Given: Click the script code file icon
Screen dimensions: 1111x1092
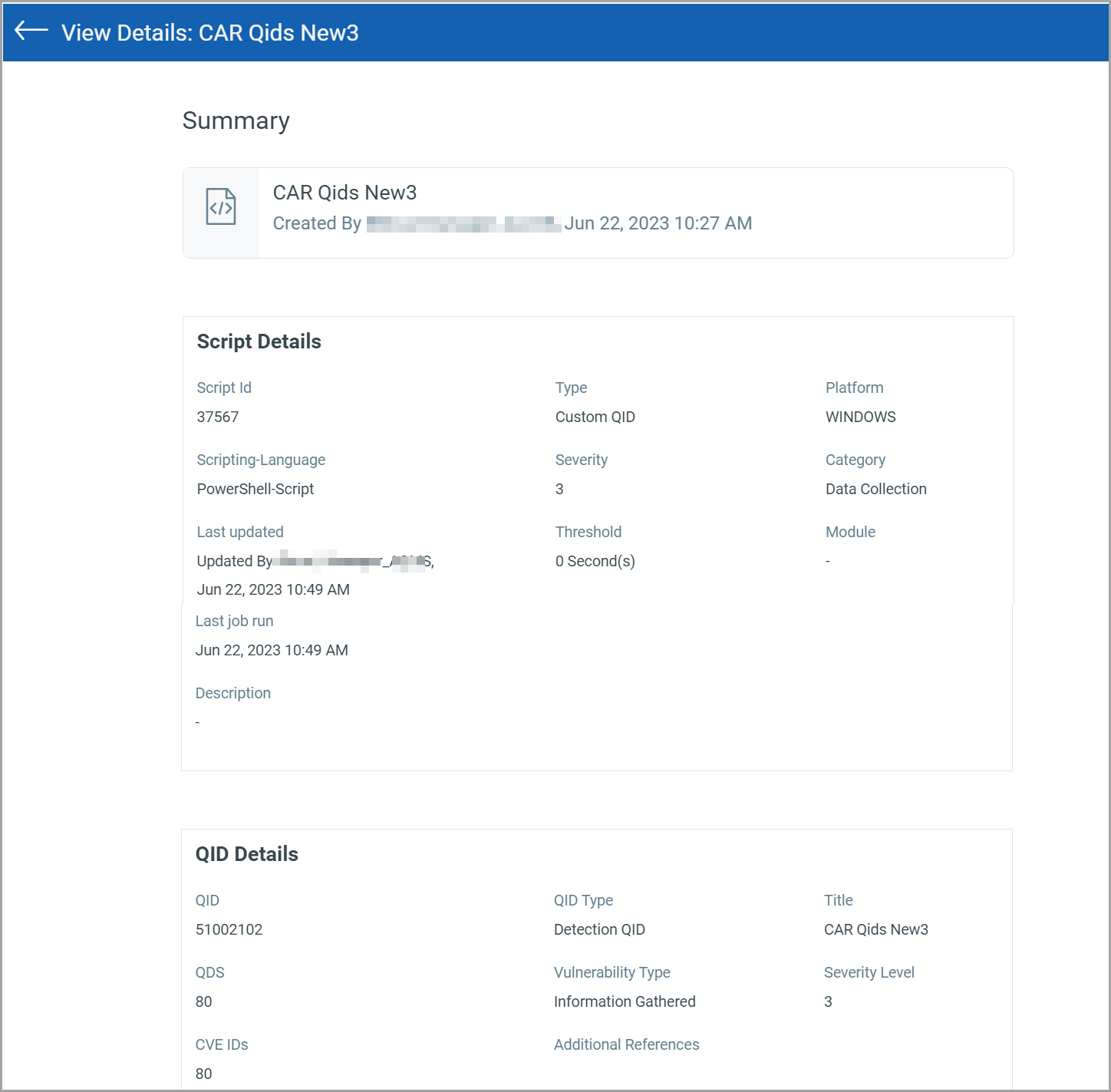Looking at the screenshot, I should (221, 206).
